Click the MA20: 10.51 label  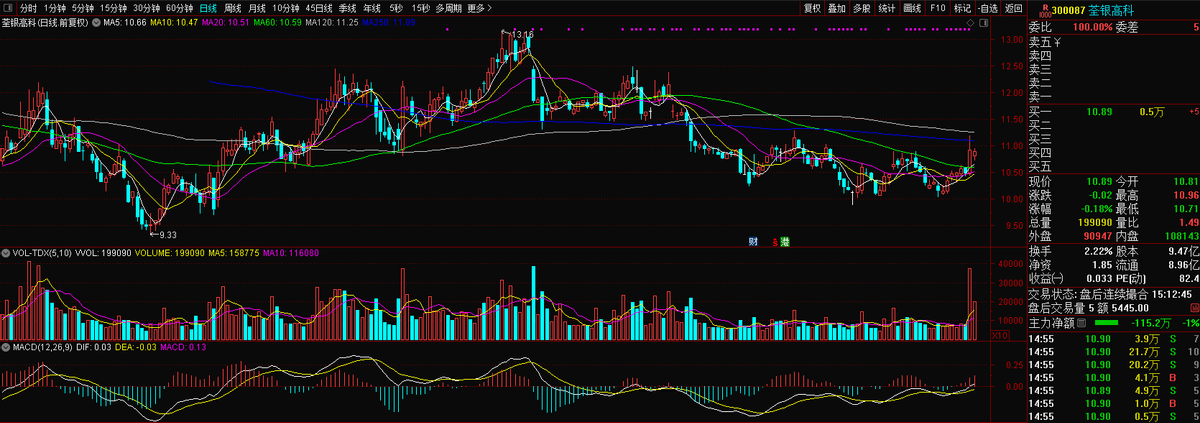226,21
